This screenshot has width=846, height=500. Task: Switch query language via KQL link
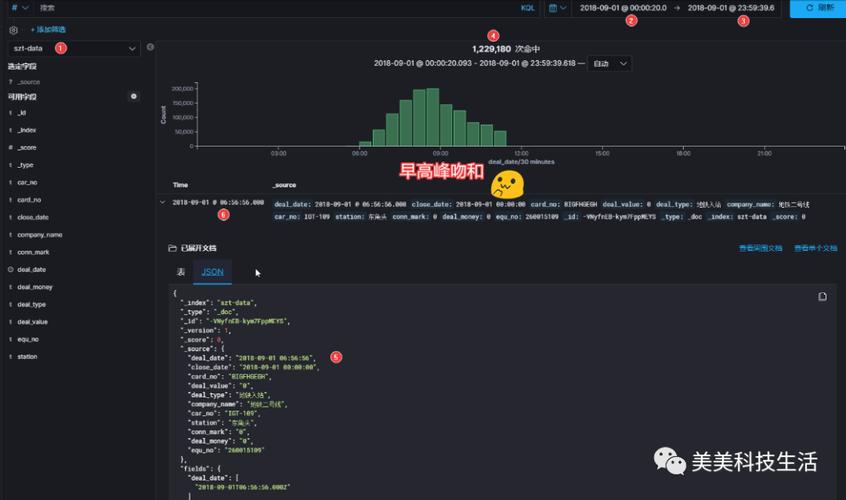(x=527, y=8)
